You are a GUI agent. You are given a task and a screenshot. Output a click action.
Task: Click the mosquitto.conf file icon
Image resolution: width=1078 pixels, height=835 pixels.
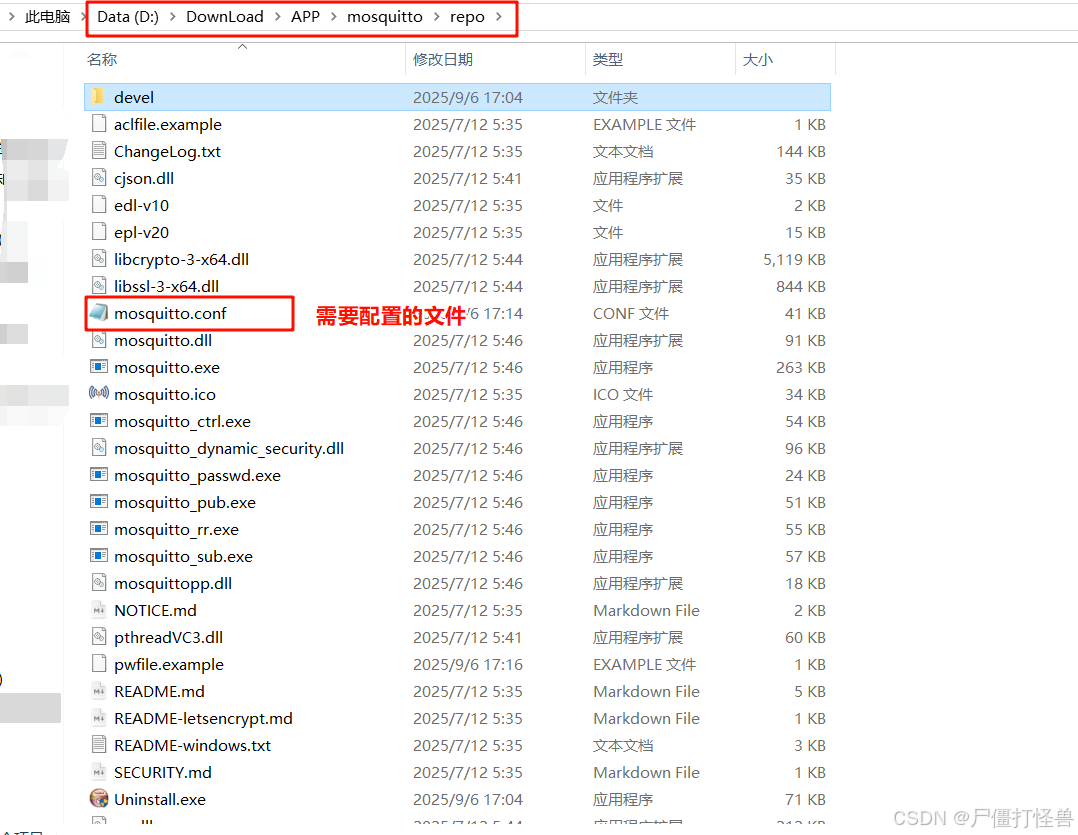(99, 313)
